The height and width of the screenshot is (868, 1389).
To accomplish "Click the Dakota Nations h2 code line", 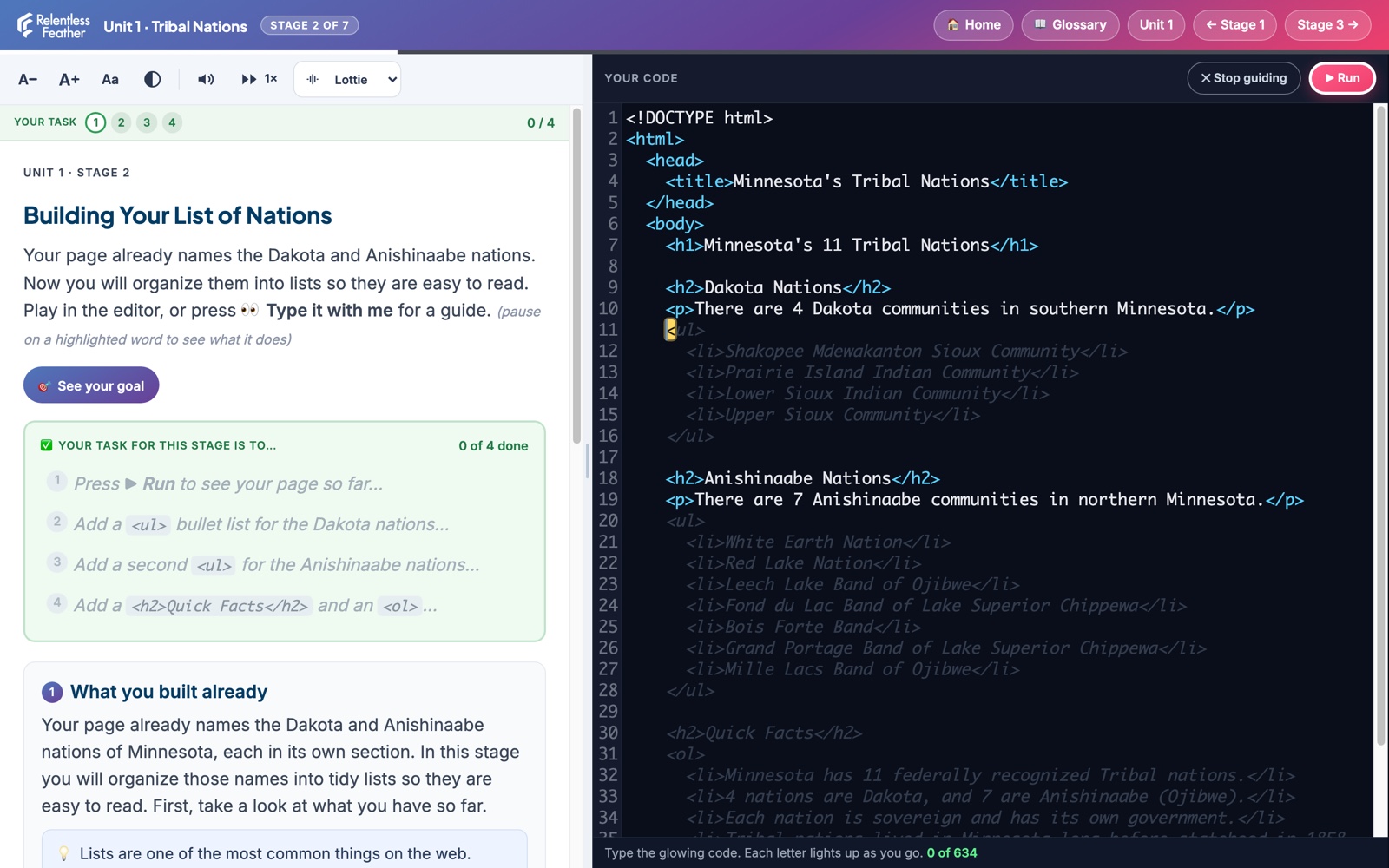I will [778, 287].
